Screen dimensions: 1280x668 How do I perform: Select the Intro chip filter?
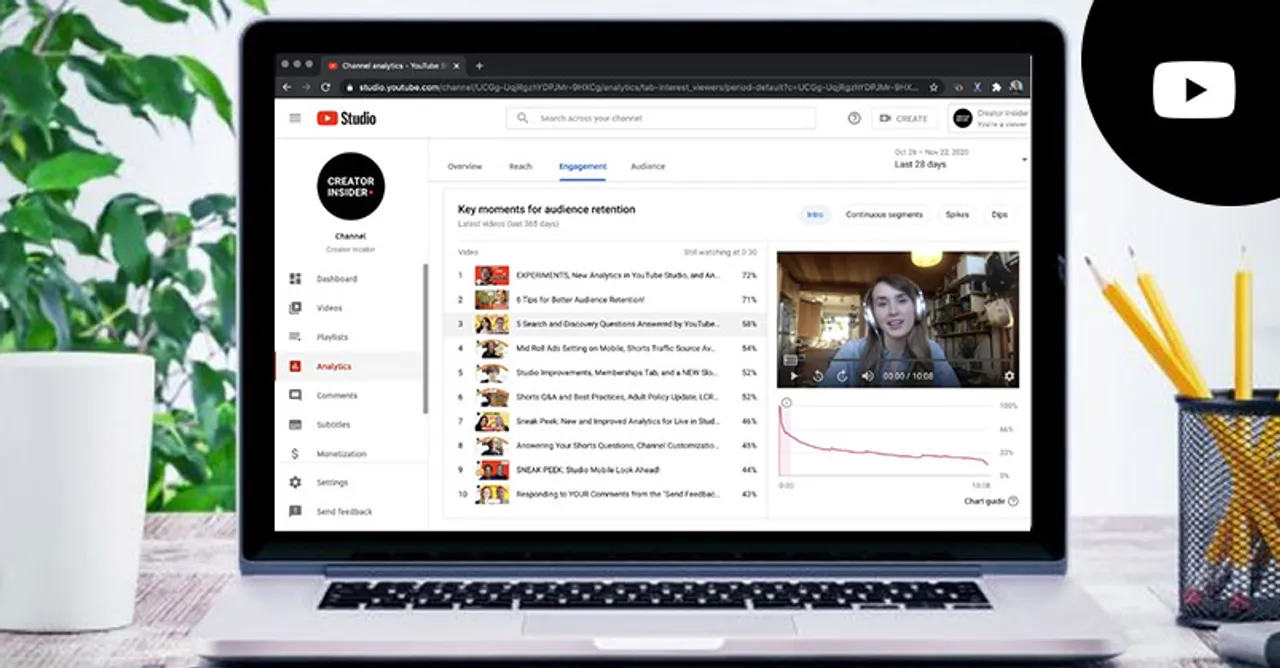(x=815, y=214)
